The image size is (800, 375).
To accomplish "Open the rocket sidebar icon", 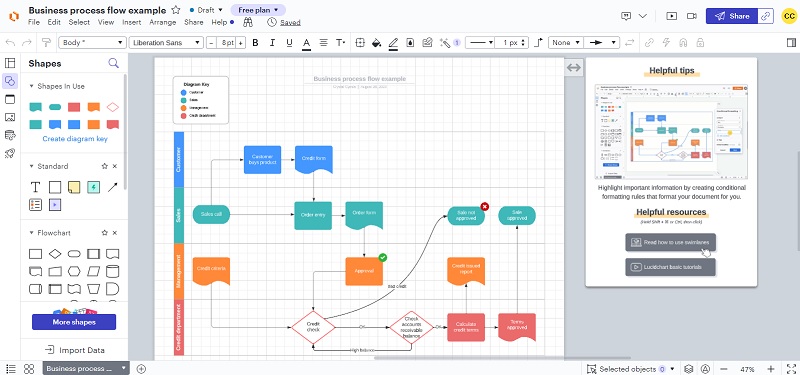I will click(10, 153).
